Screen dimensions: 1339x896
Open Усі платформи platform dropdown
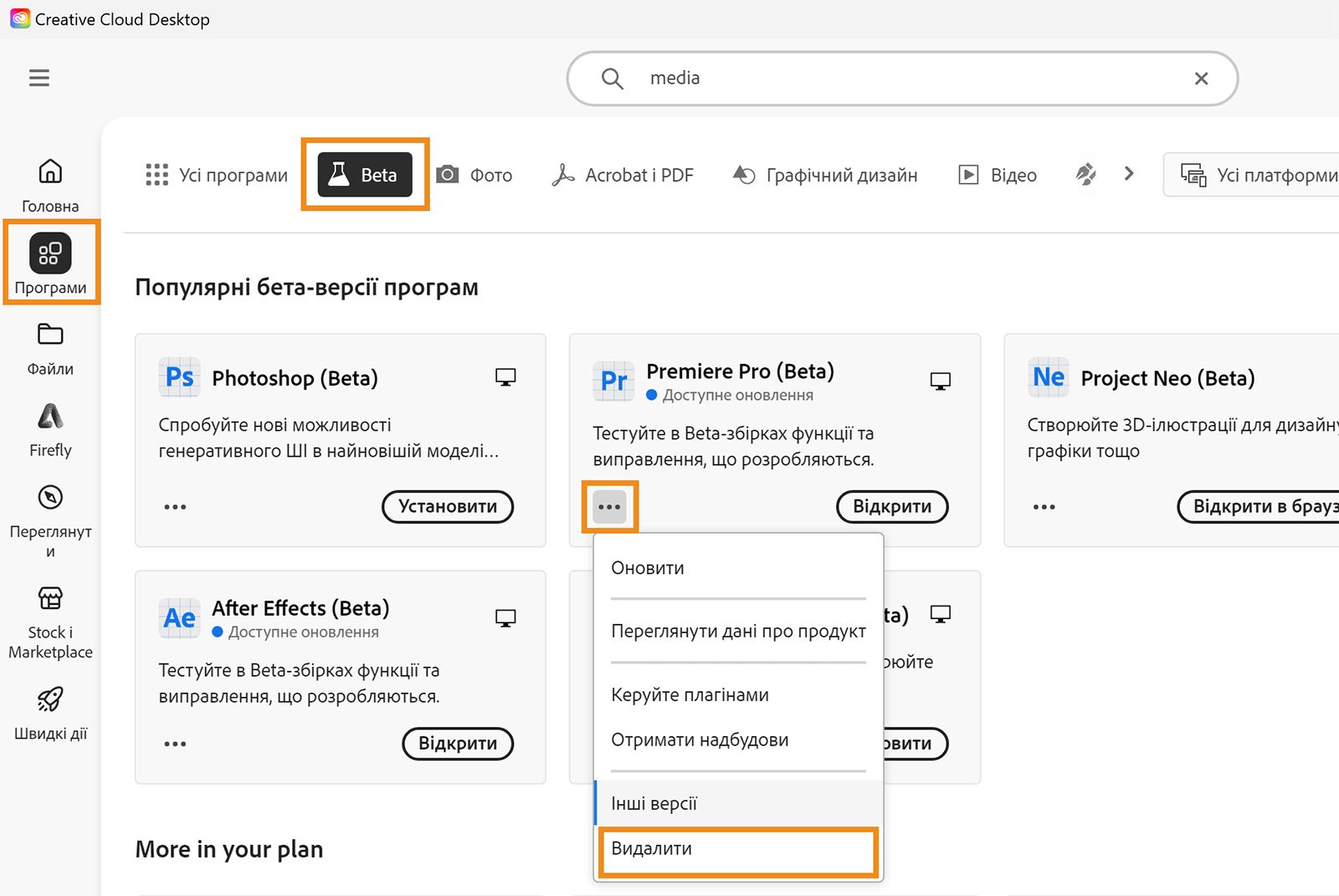pos(1251,175)
